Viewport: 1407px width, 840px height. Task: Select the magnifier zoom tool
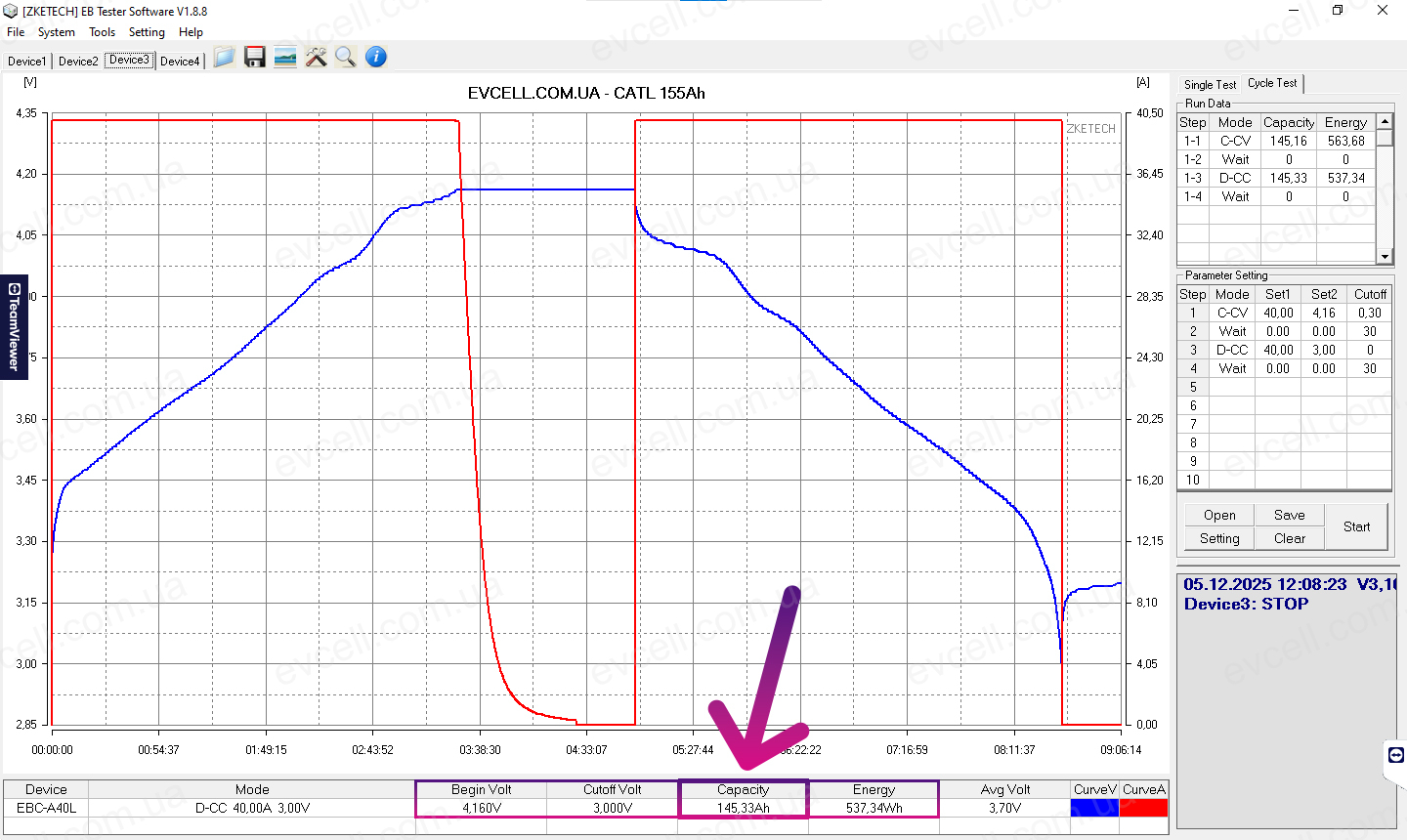345,57
